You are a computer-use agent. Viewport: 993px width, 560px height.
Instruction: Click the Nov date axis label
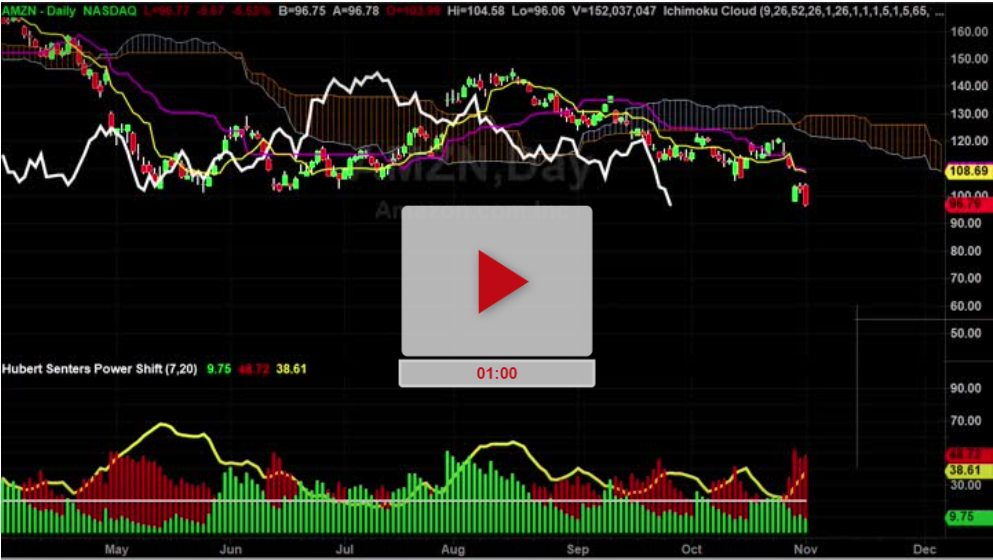coord(805,549)
